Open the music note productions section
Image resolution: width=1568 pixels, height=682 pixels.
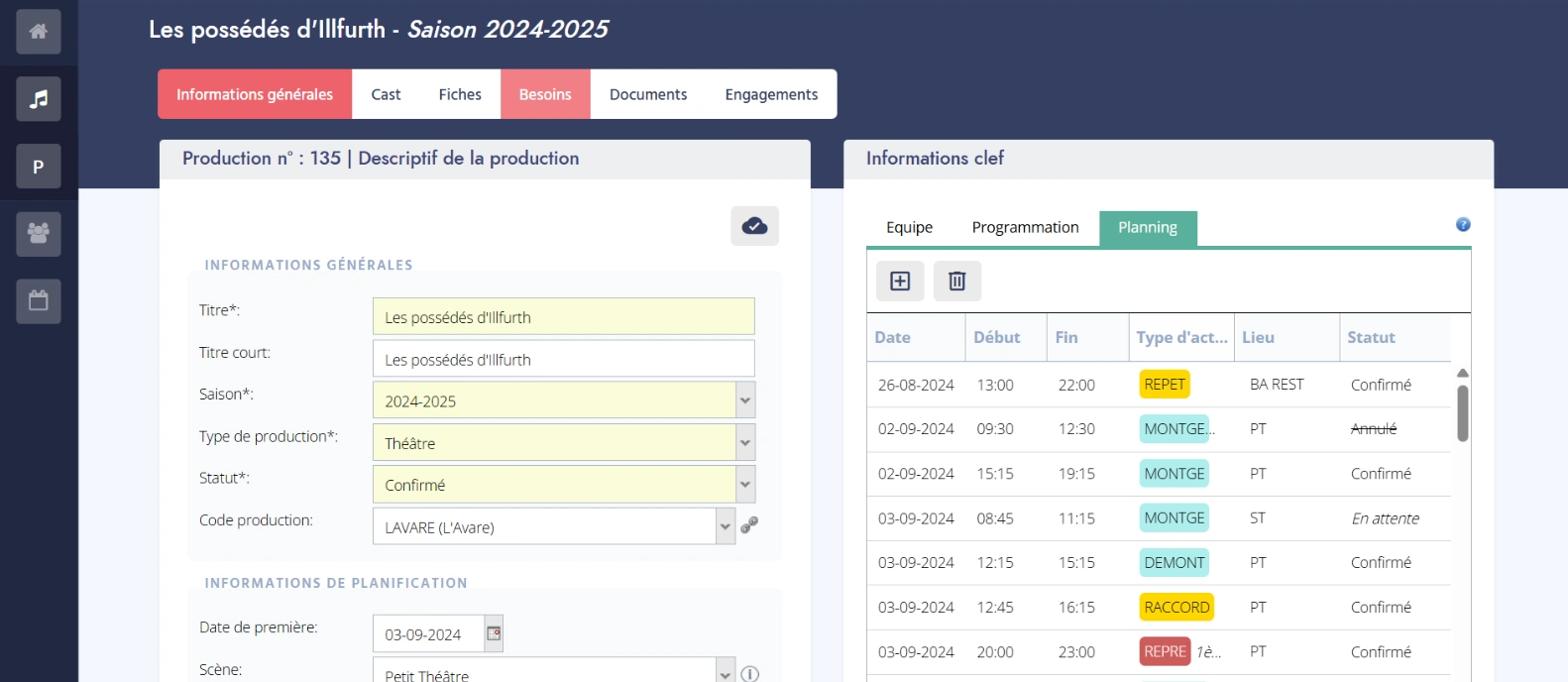click(39, 99)
